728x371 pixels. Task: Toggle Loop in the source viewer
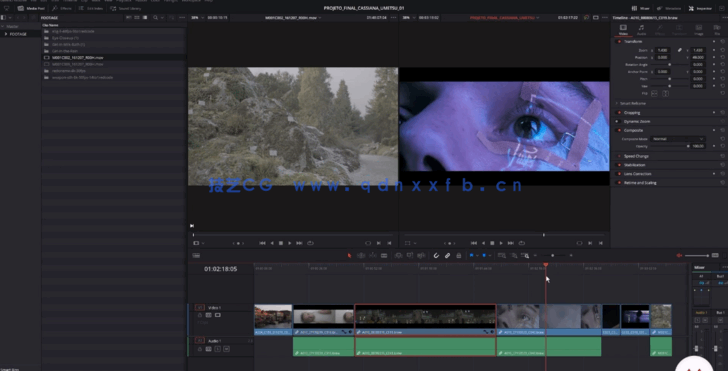point(310,243)
